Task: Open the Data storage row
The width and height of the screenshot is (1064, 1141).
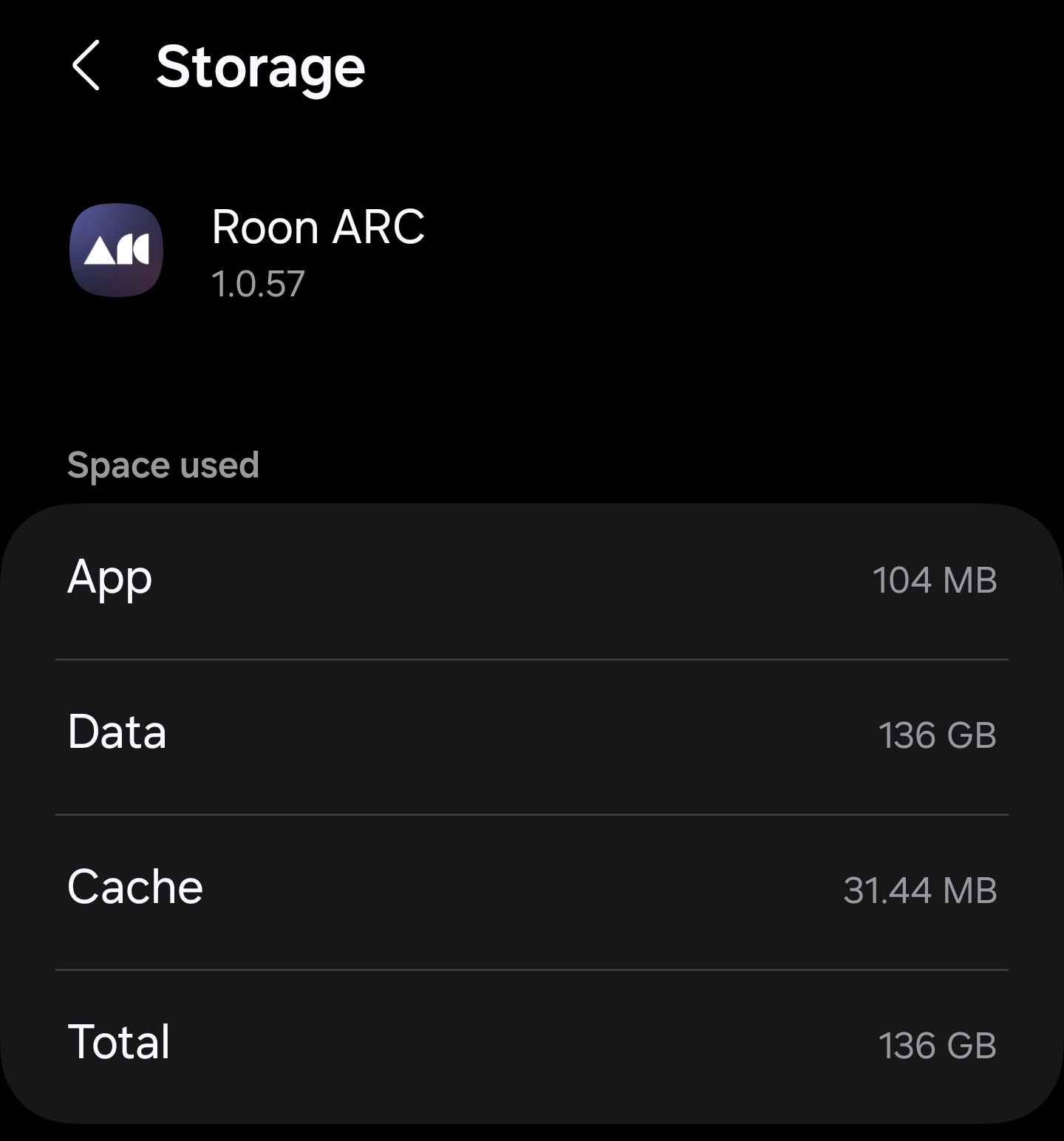Action: (x=532, y=736)
